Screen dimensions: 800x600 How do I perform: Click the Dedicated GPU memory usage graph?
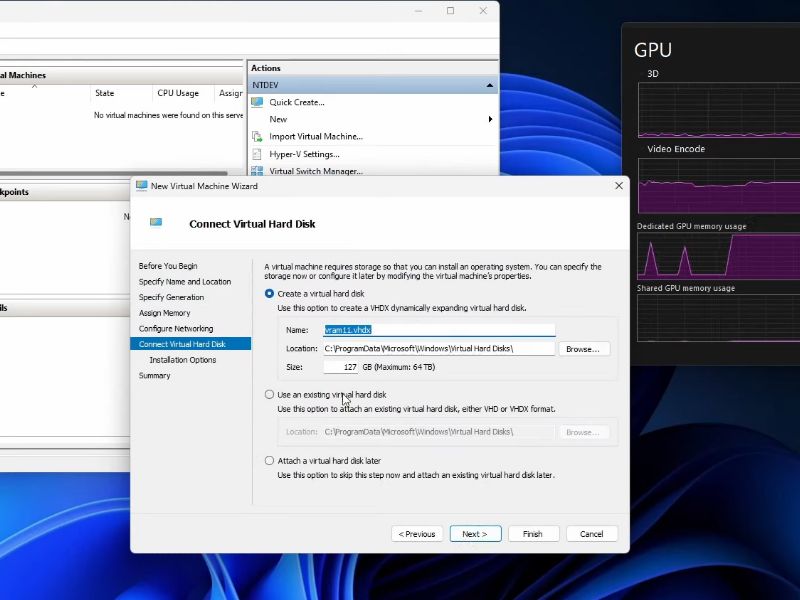pyautogui.click(x=718, y=256)
